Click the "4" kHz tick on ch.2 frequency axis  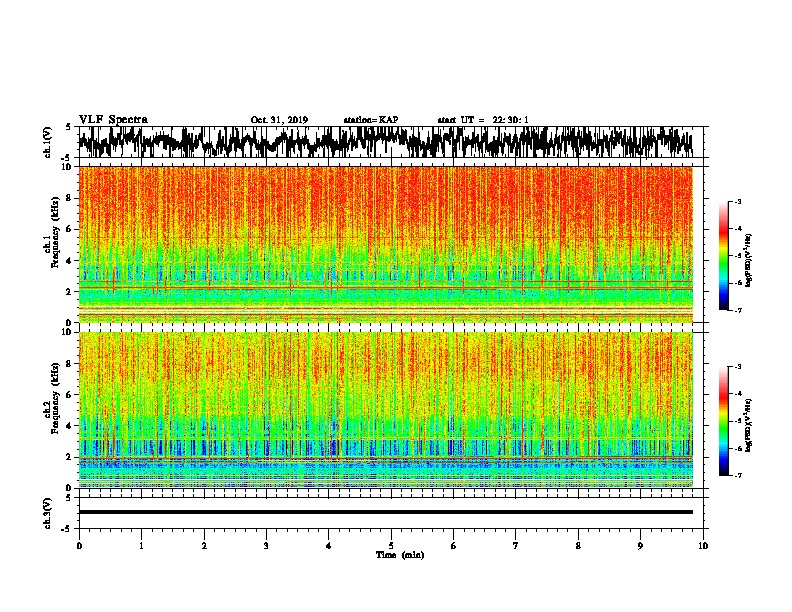70,426
